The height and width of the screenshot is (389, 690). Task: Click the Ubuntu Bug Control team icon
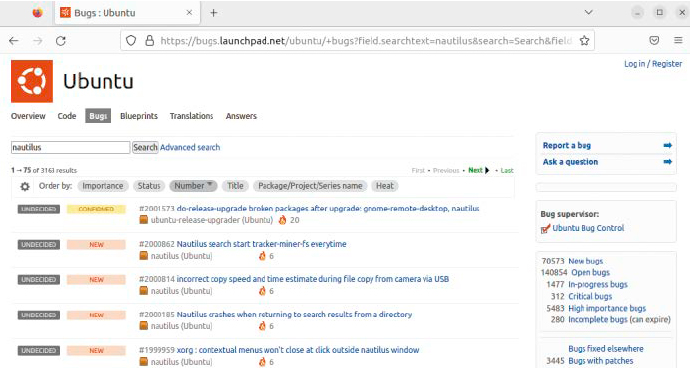[x=545, y=228]
